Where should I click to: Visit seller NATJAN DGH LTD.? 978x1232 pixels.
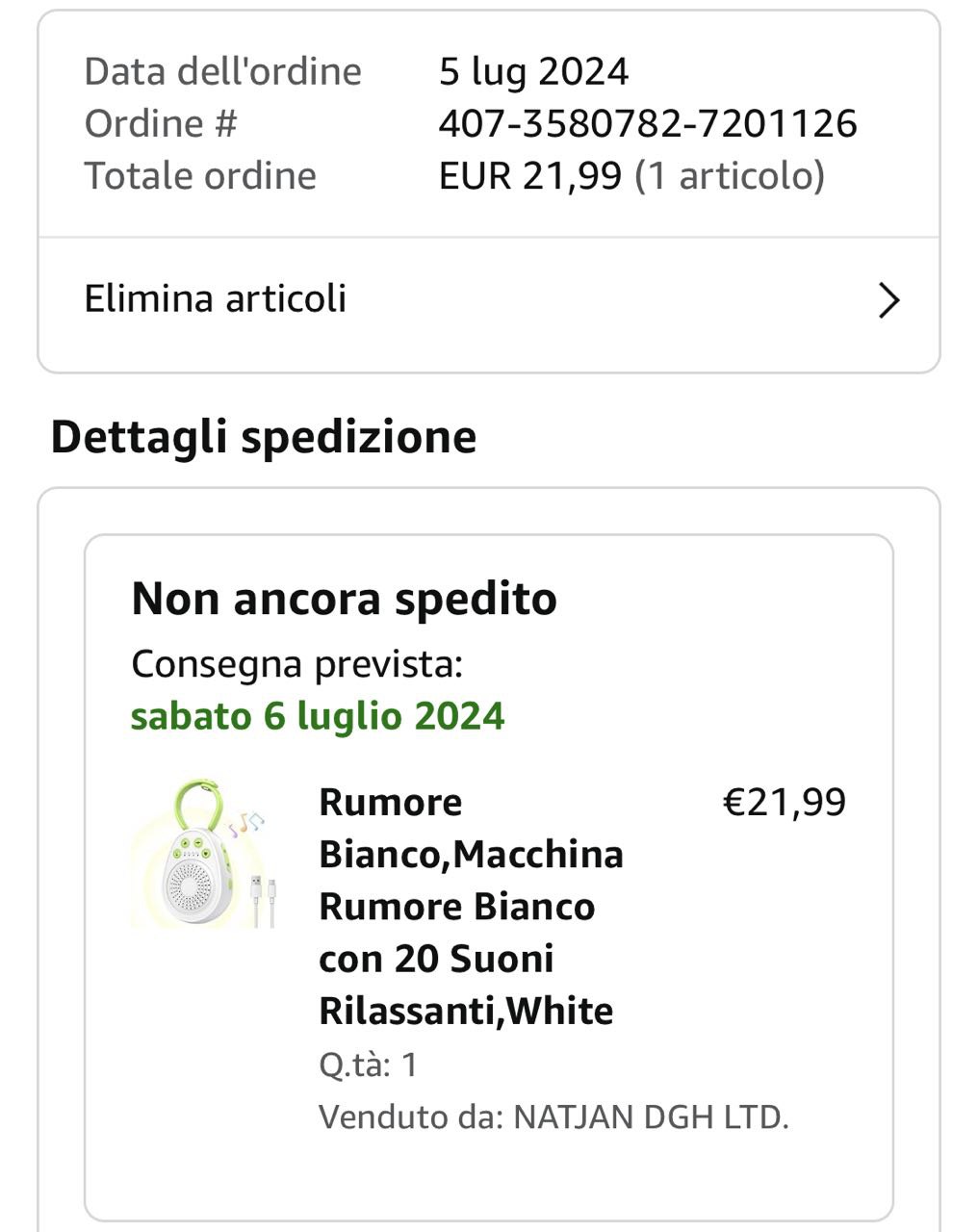[651, 1116]
